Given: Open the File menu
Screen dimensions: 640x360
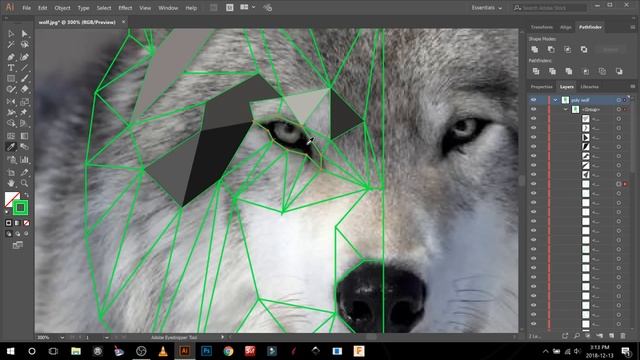Looking at the screenshot, I should [x=27, y=8].
